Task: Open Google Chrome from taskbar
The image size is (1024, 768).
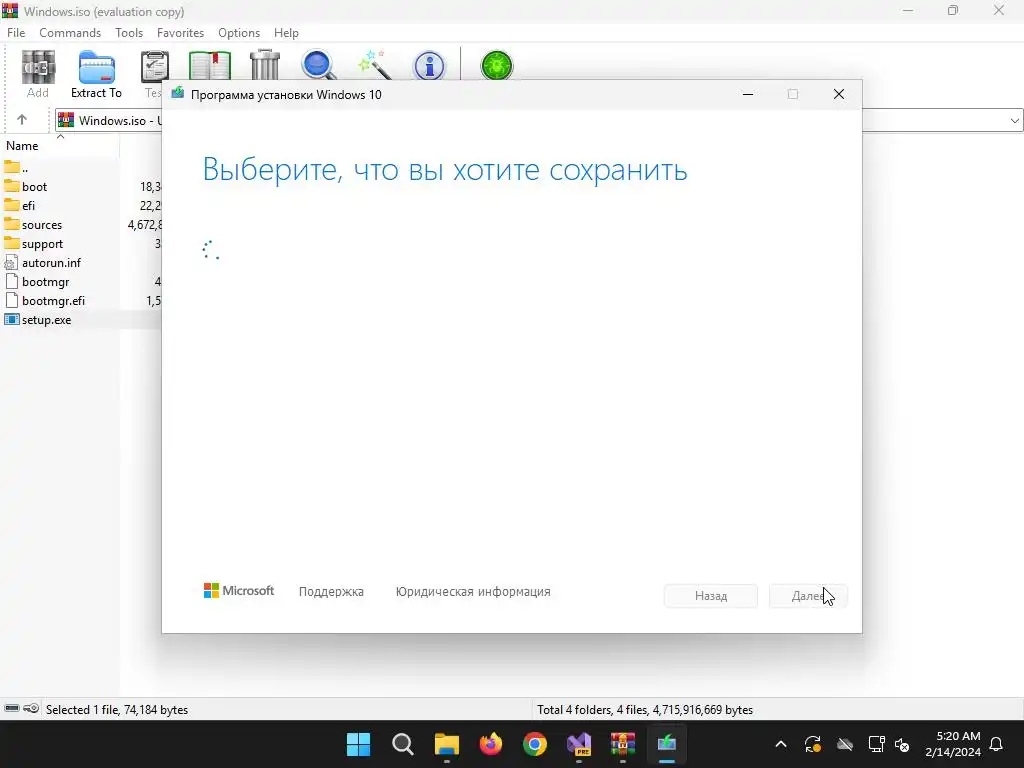Action: coord(535,744)
